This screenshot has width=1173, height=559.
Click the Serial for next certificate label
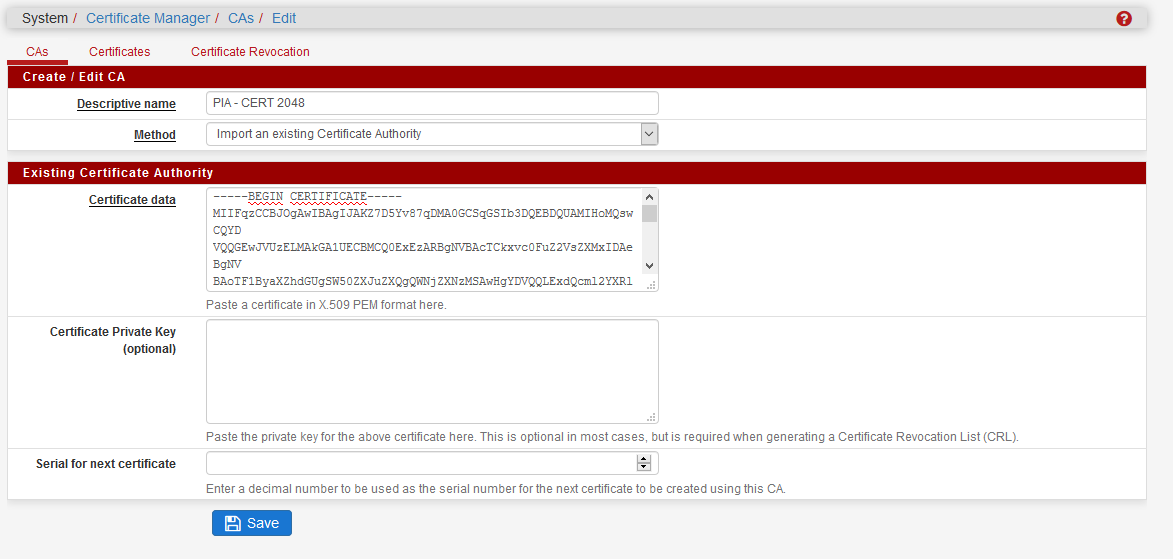point(106,464)
